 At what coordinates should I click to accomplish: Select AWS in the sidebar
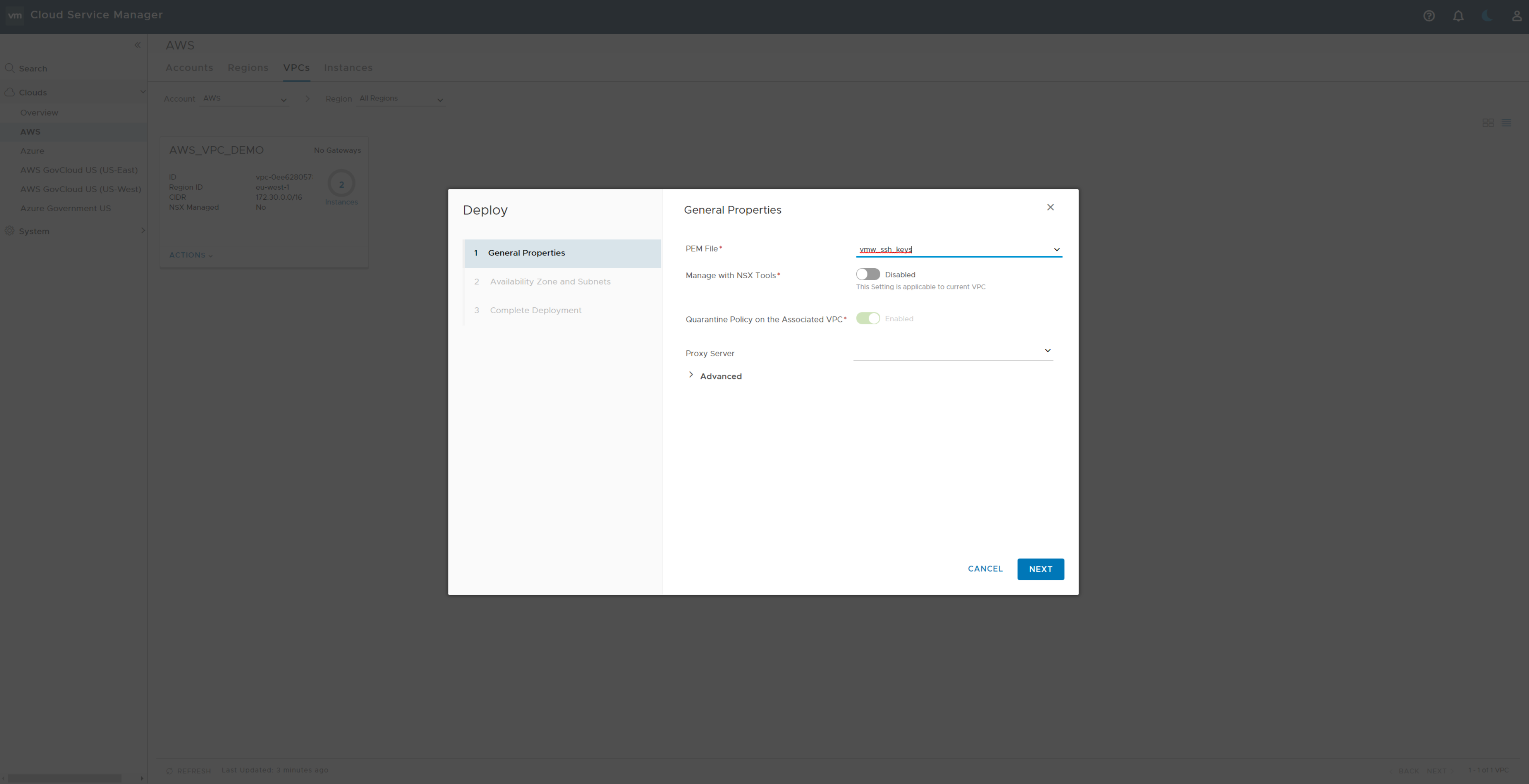click(x=30, y=132)
